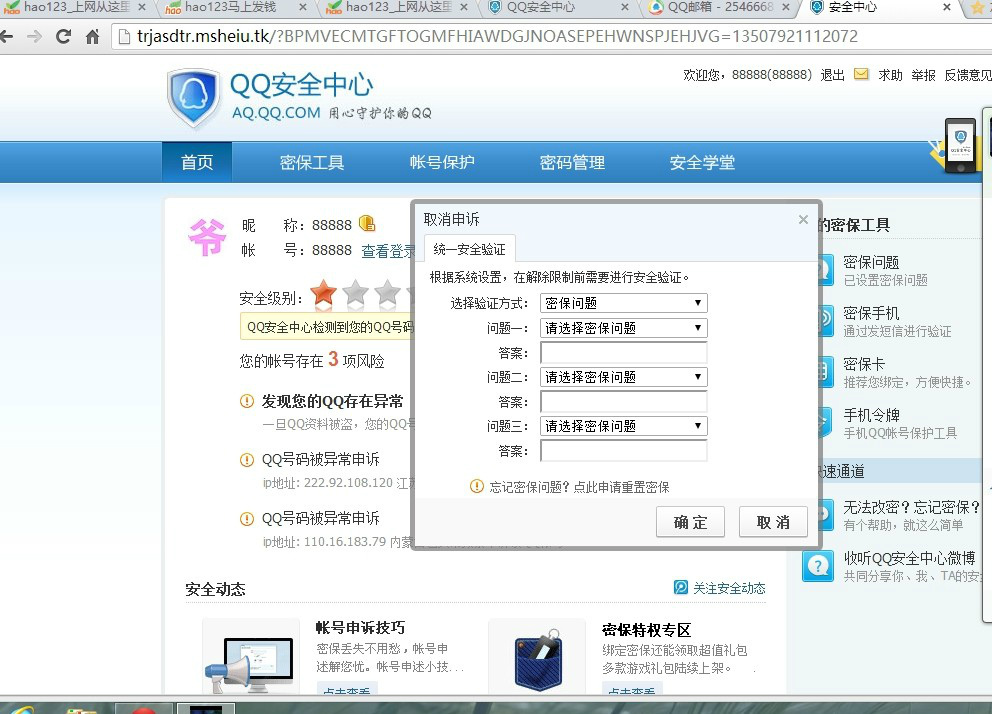Go to browser home icon
The image size is (992, 714).
92,37
